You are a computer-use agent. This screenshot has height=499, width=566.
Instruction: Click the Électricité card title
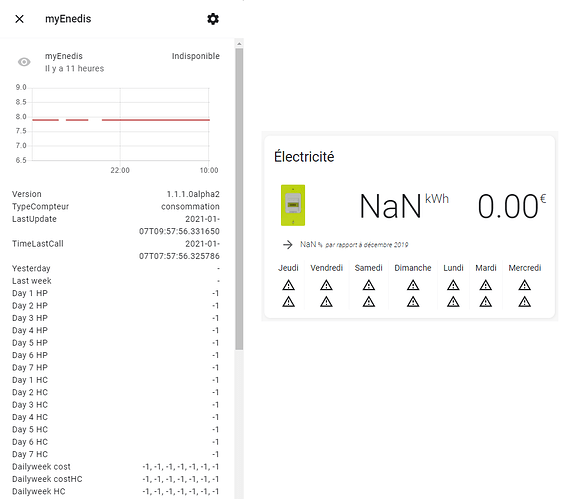[304, 157]
